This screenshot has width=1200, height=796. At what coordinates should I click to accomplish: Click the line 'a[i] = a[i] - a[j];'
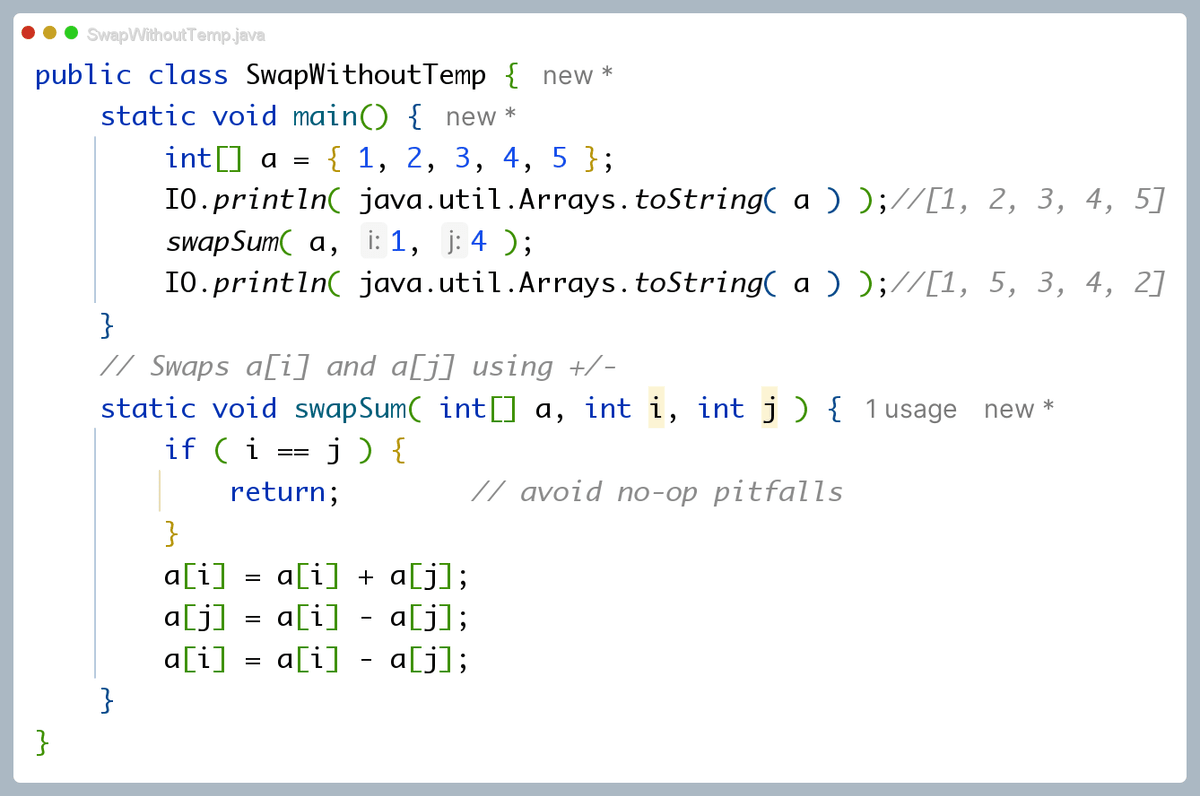tap(317, 661)
